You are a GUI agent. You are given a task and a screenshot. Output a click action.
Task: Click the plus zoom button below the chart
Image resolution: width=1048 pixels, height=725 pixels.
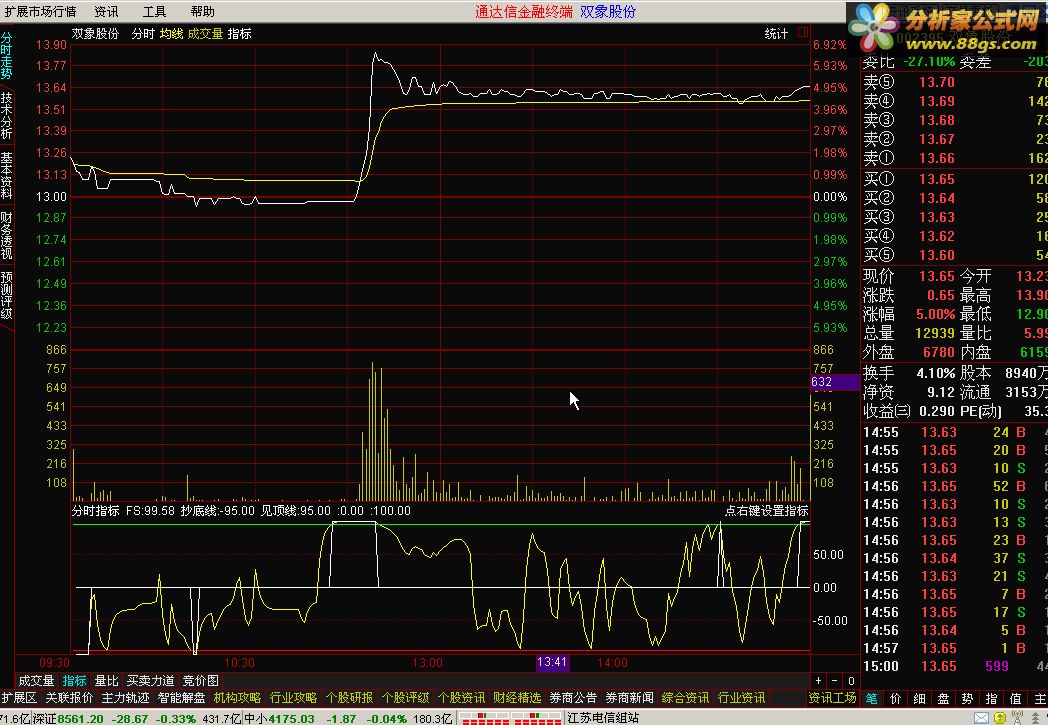click(819, 681)
